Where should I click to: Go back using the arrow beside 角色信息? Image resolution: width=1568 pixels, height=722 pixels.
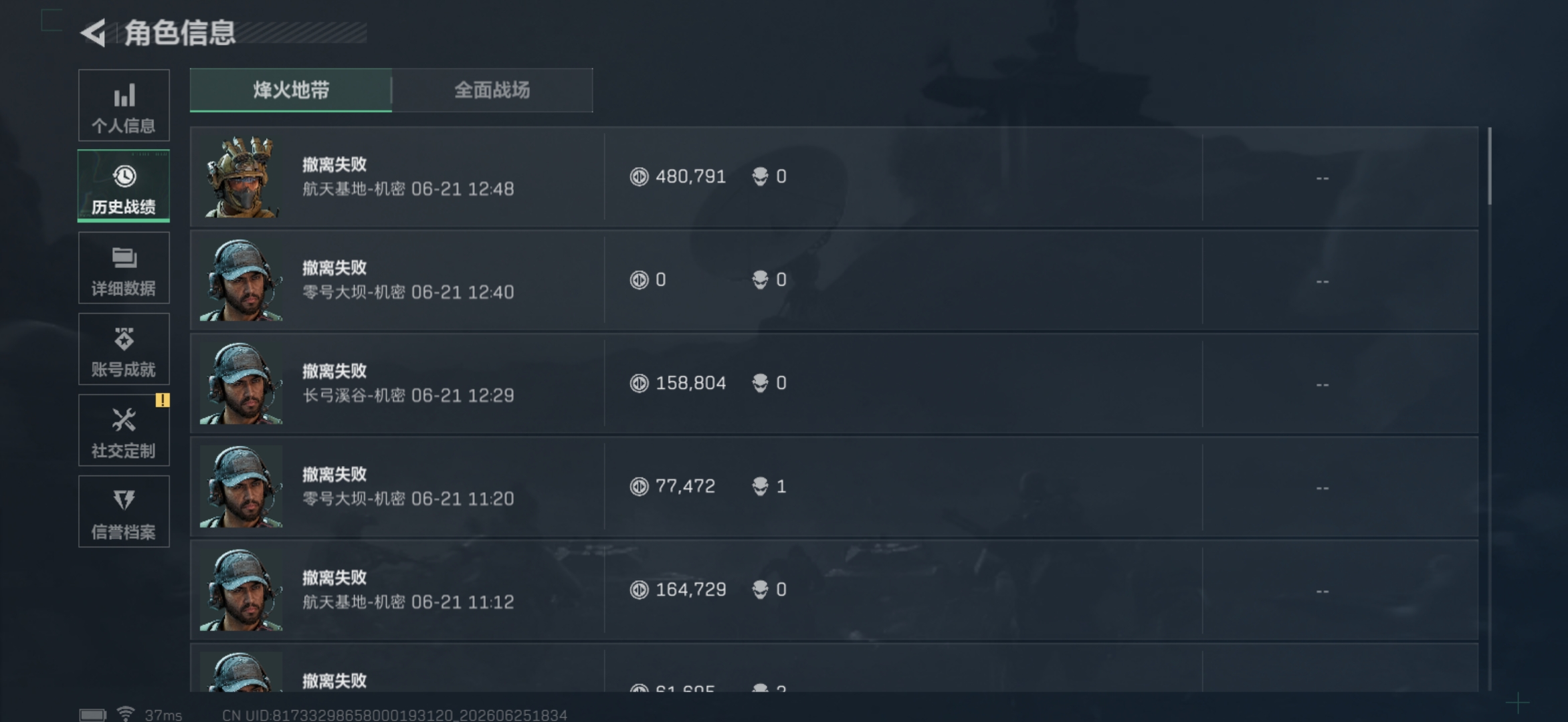pyautogui.click(x=94, y=33)
